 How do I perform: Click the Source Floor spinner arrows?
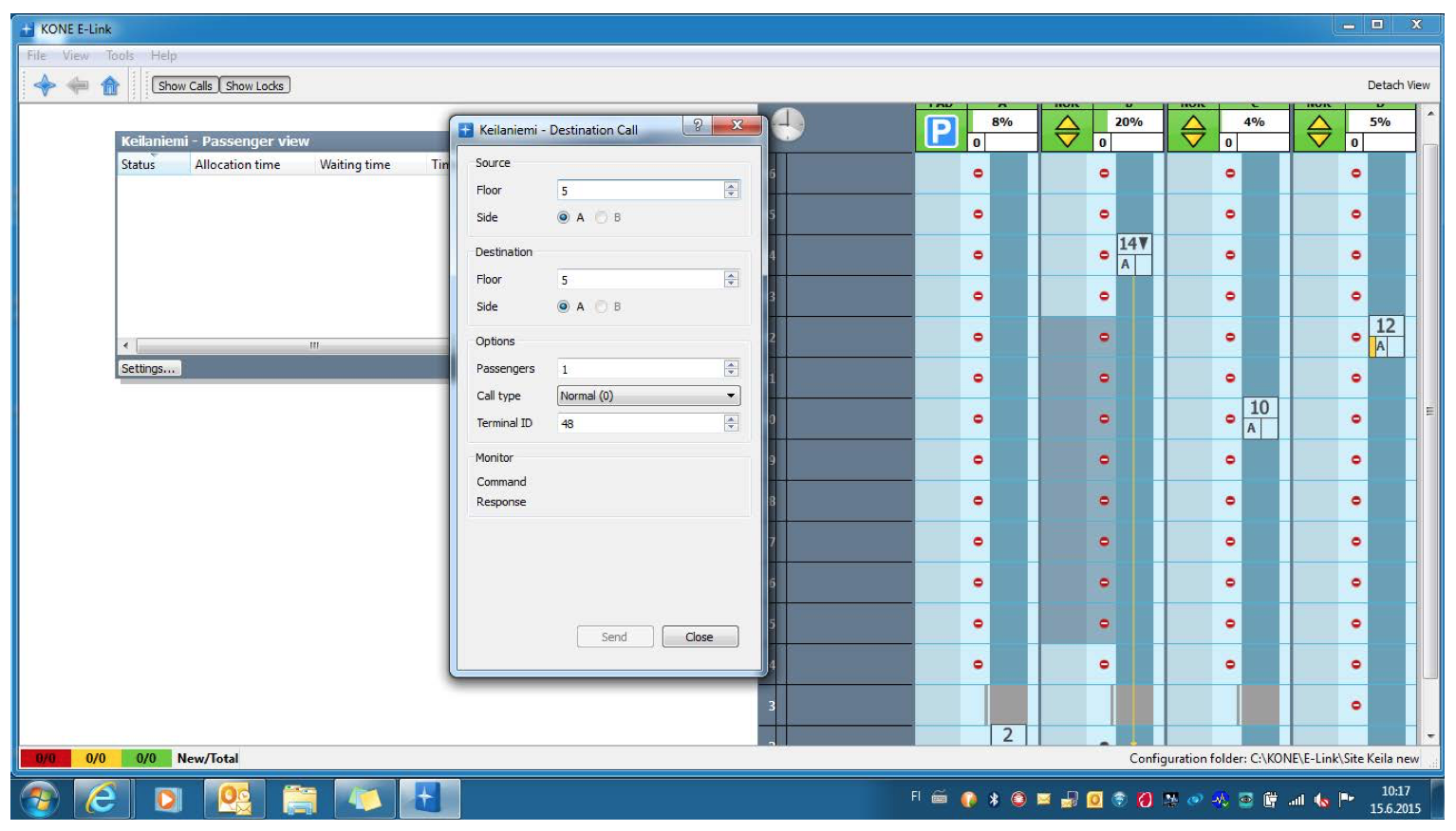731,190
